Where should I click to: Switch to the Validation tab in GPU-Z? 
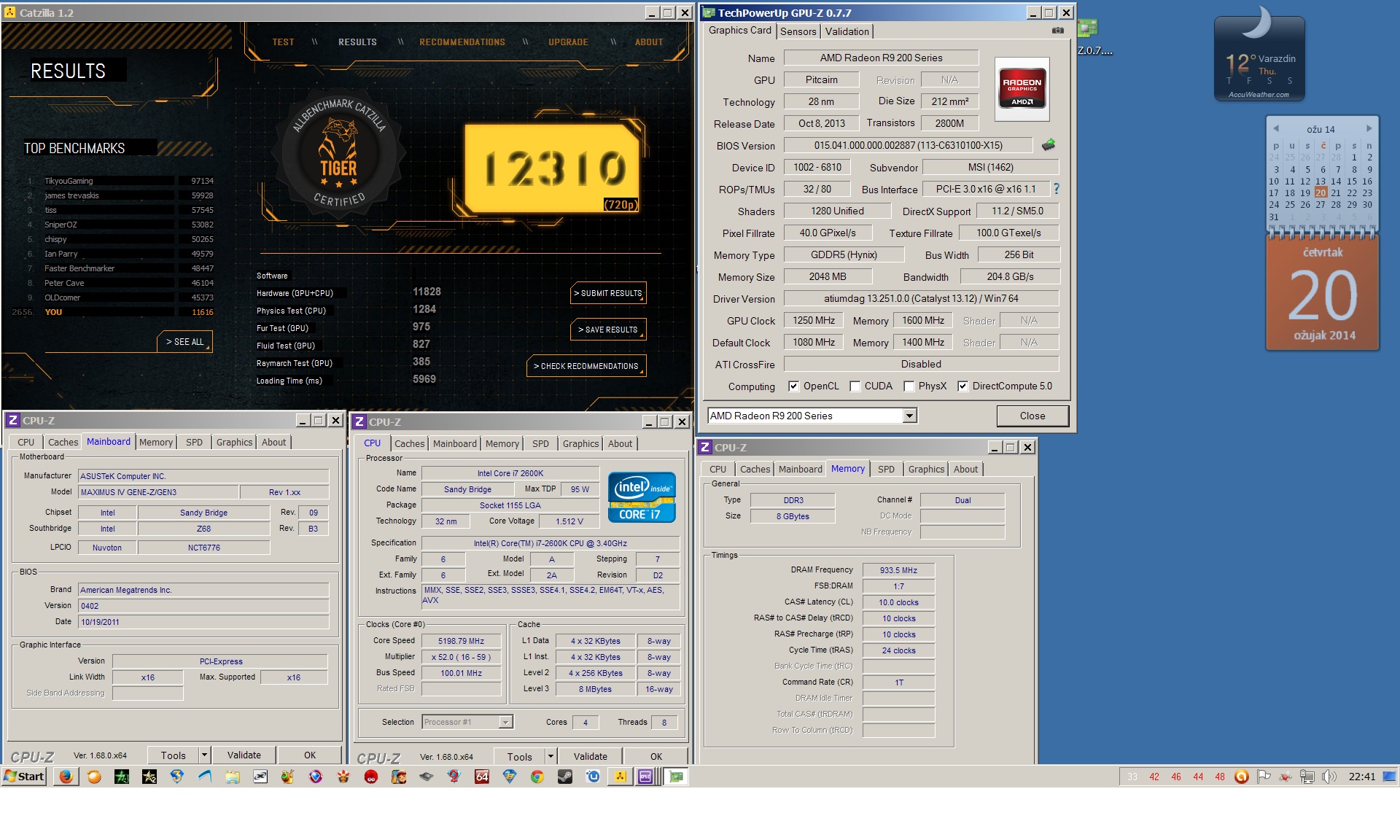pos(847,31)
